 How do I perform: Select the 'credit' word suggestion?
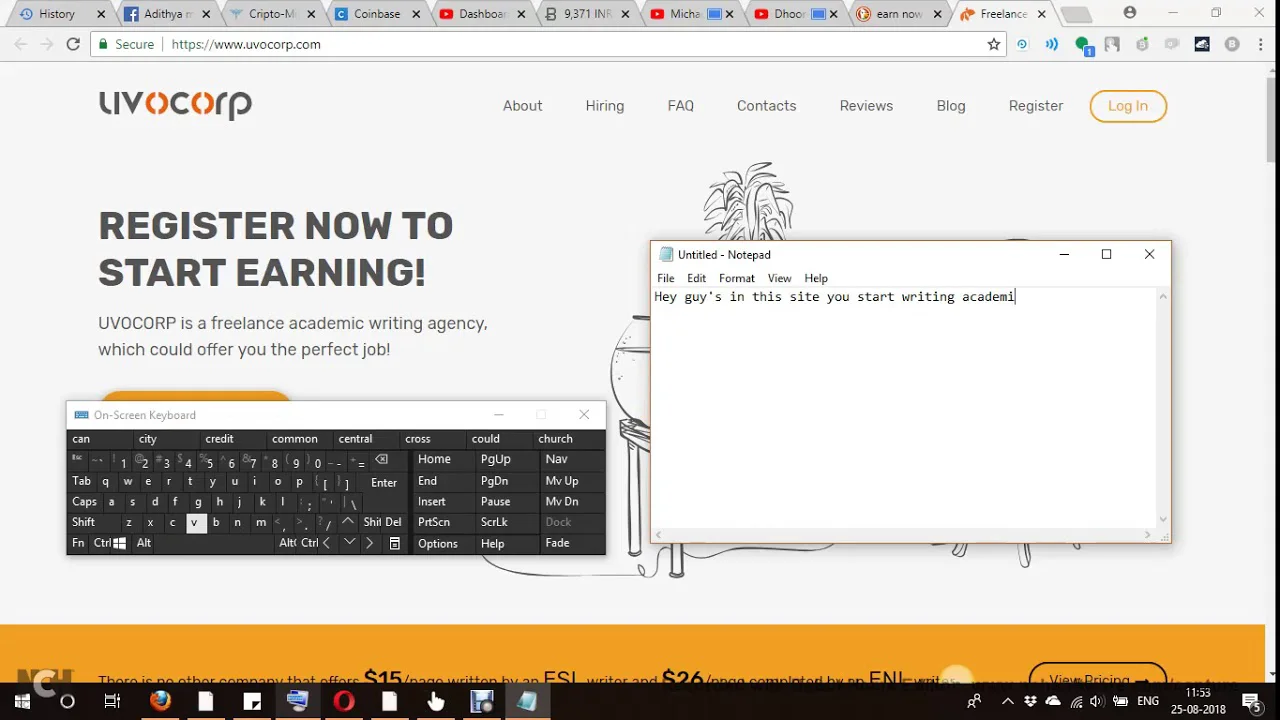point(219,439)
